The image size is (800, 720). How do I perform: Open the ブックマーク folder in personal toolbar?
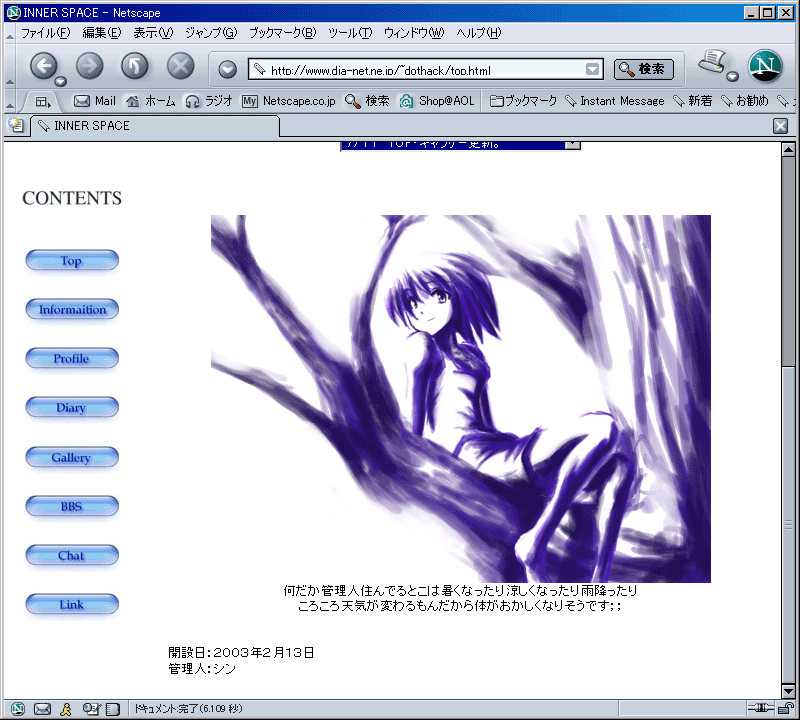point(523,101)
